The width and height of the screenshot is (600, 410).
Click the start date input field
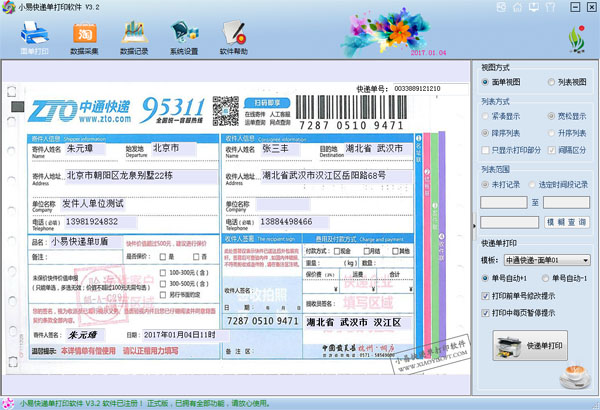pos(504,203)
